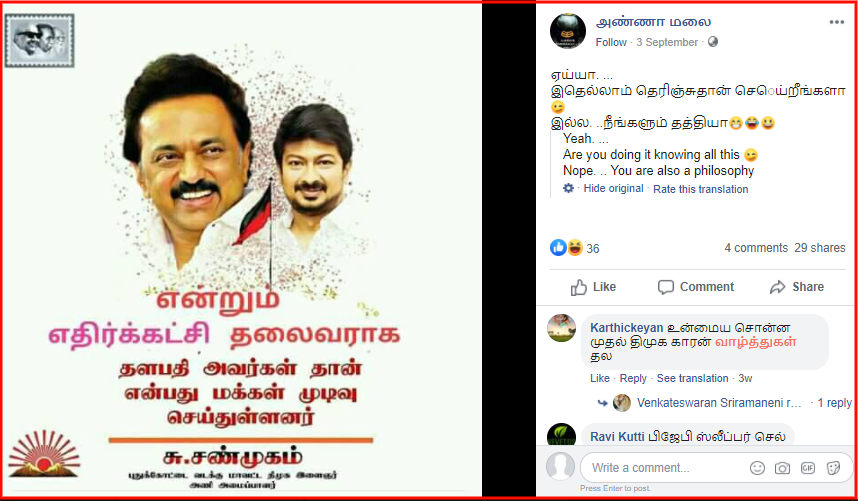Click the Share arrow button
The image size is (858, 501).
pos(797,287)
